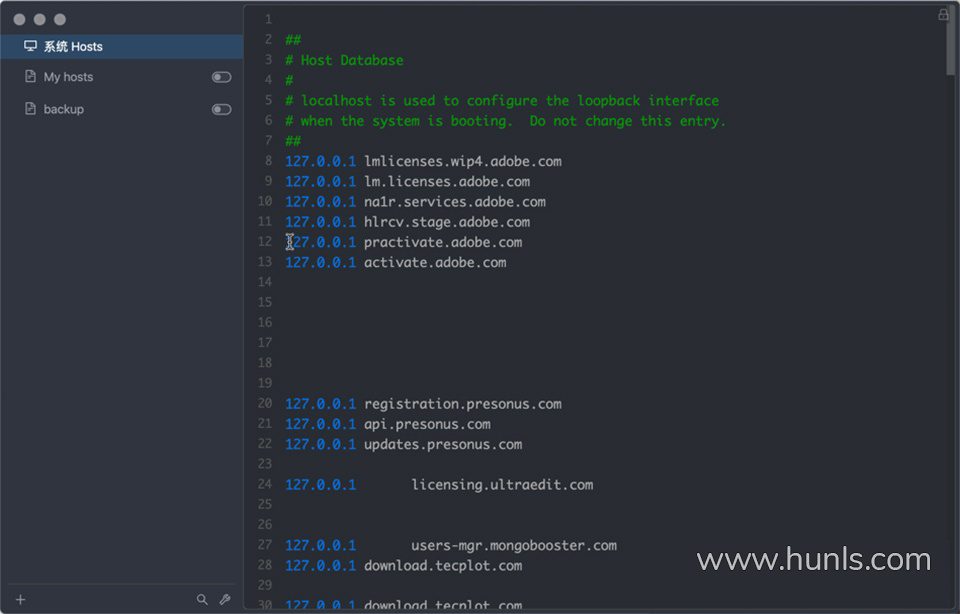Image resolution: width=960 pixels, height=614 pixels.
Task: Click the read-only lock icon in editor
Action: (943, 15)
